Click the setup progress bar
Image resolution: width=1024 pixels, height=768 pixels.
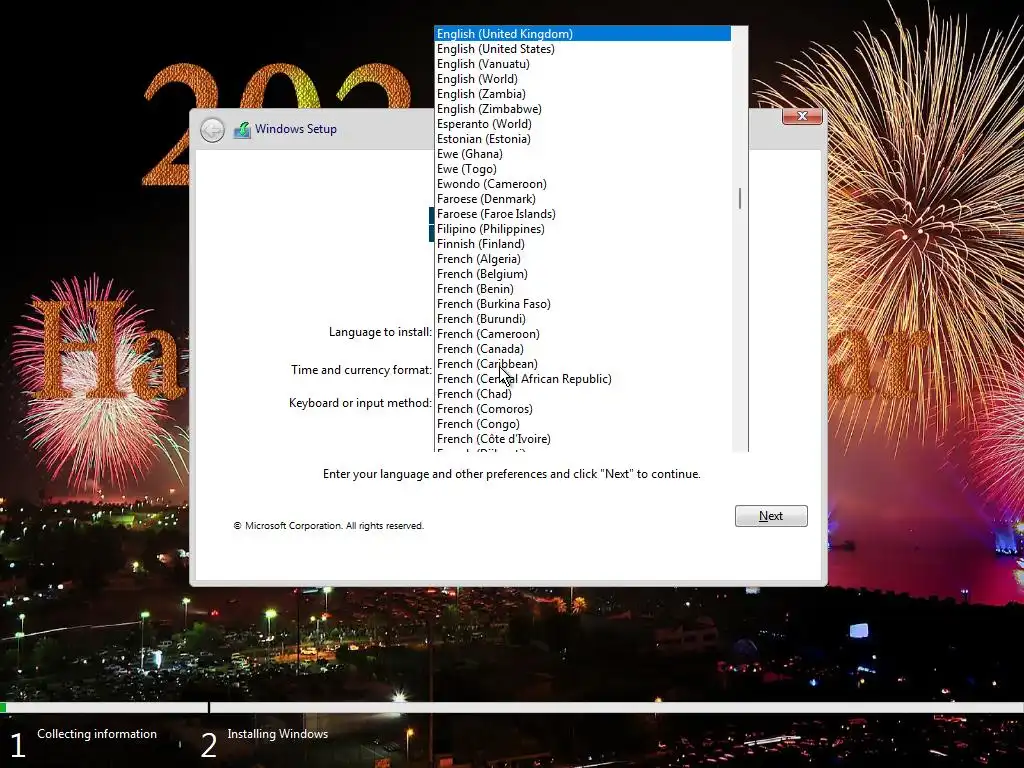(512, 707)
